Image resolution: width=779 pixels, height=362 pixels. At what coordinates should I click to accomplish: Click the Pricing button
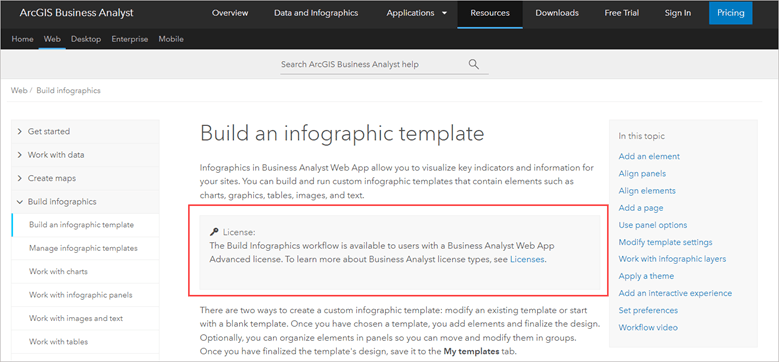point(731,13)
